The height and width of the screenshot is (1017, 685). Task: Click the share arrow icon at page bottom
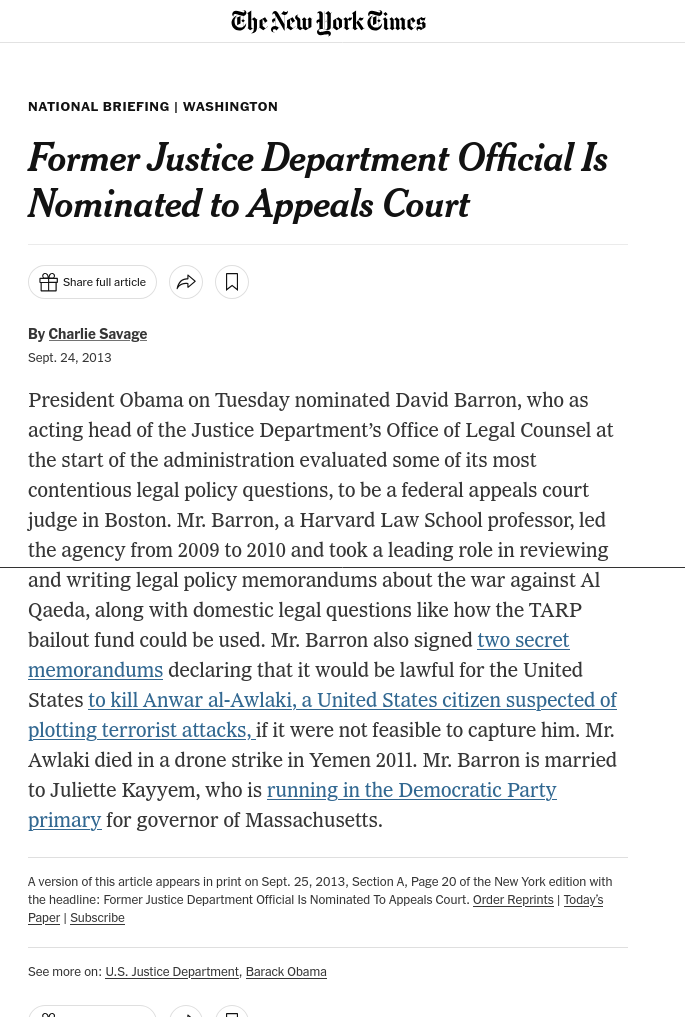(186, 1012)
